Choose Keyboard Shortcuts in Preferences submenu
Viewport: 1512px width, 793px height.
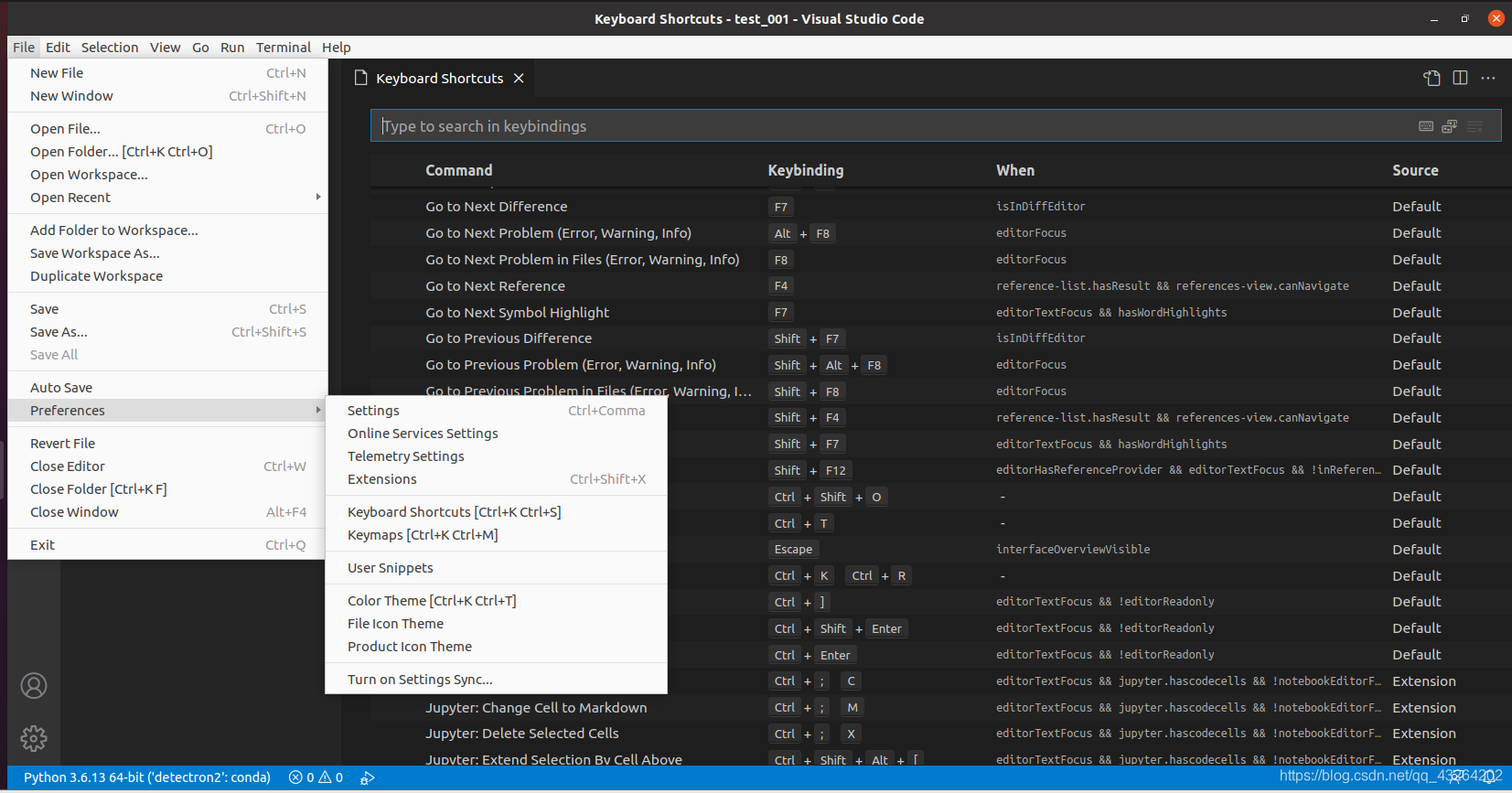(x=496, y=512)
